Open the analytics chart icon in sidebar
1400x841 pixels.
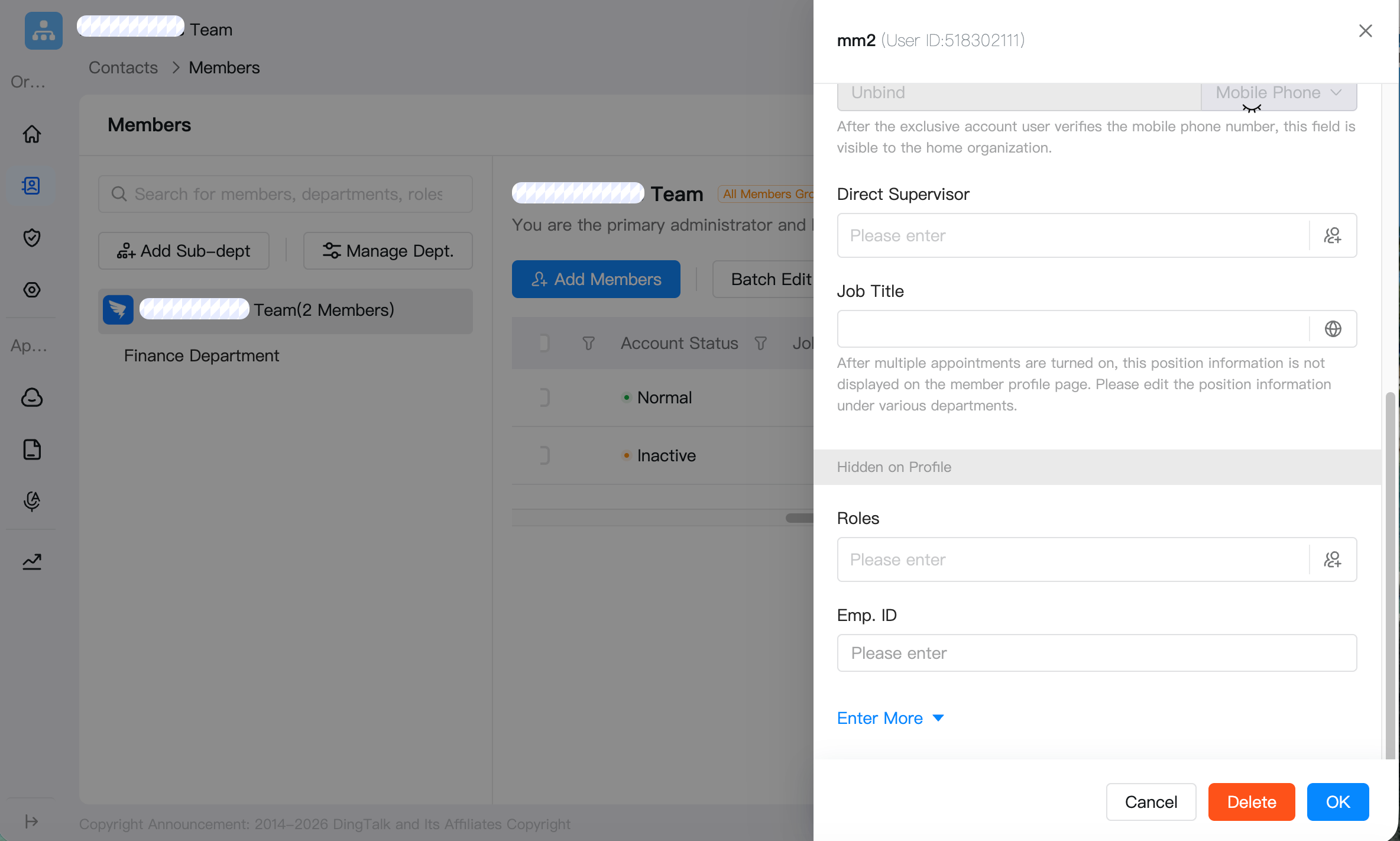coord(32,561)
